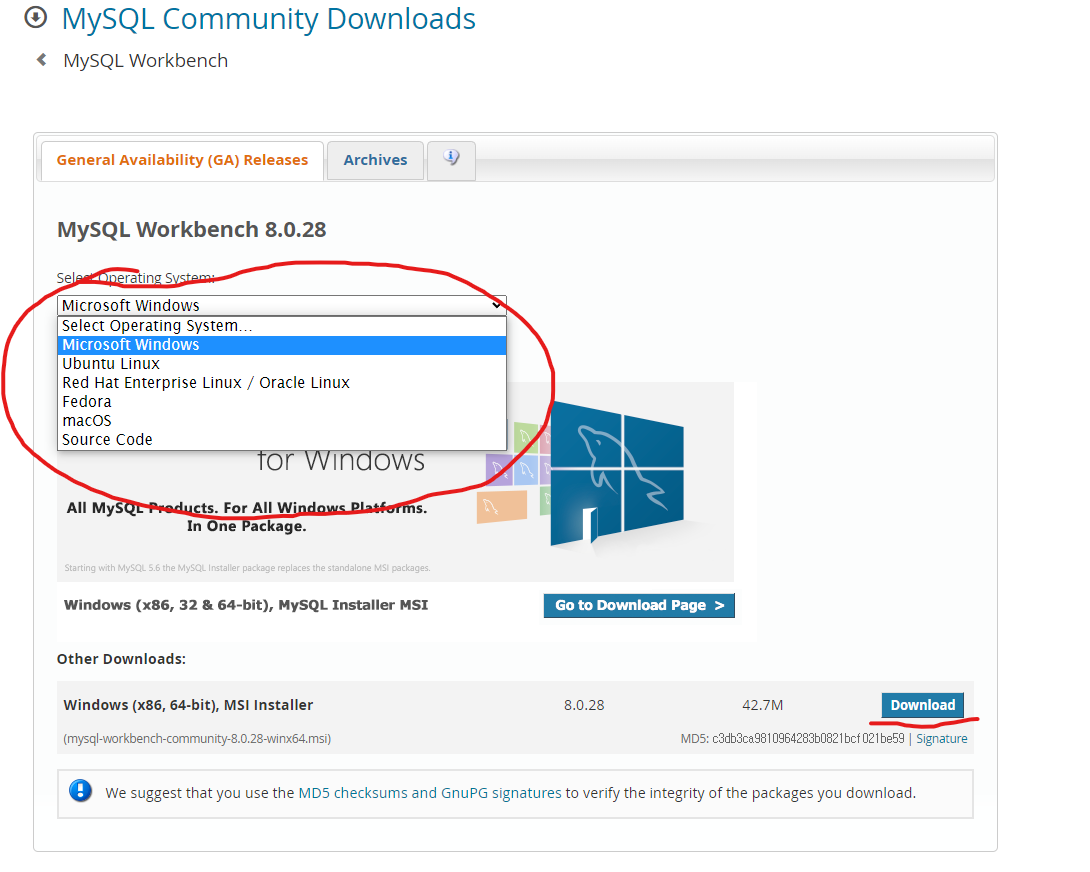Click the Windows (x86, 64-bit), MSI Installer label
This screenshot has height=872, width=1090.
pos(188,705)
